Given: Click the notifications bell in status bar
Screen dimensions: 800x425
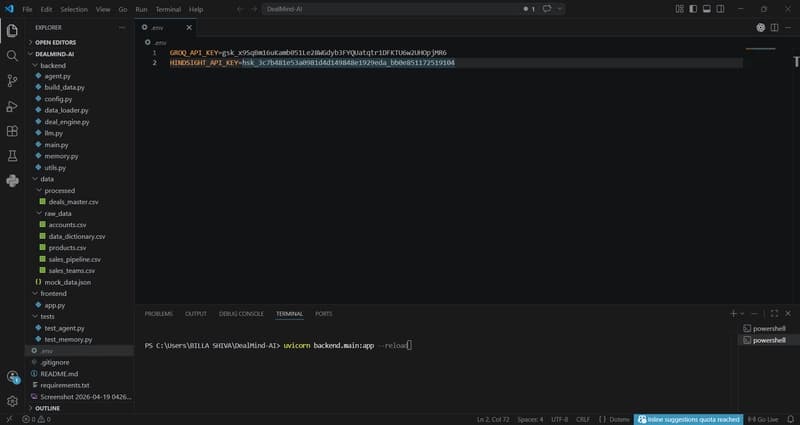Looking at the screenshot, I should coord(791,420).
